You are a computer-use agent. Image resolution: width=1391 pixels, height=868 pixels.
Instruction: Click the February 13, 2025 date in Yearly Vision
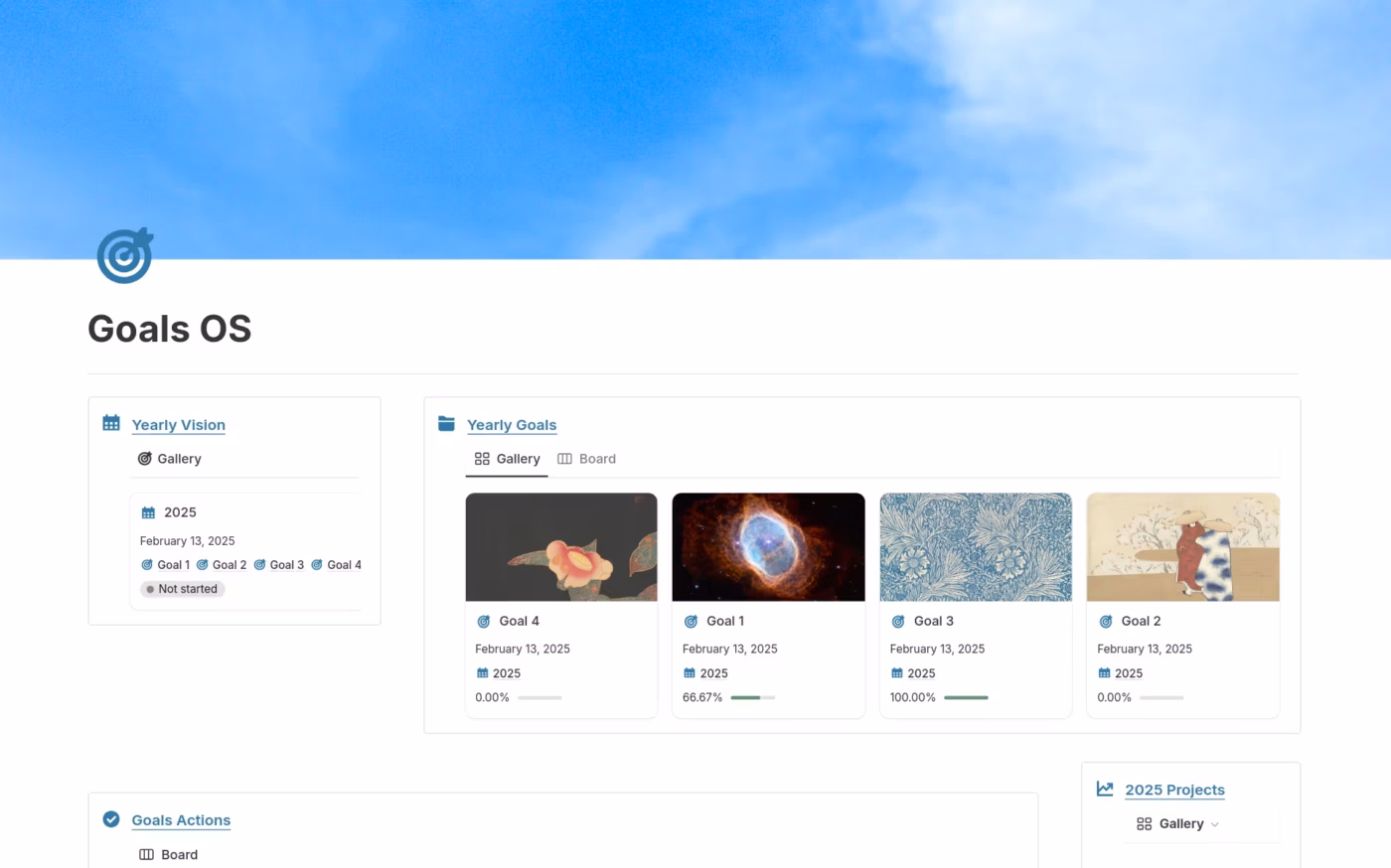(x=187, y=541)
